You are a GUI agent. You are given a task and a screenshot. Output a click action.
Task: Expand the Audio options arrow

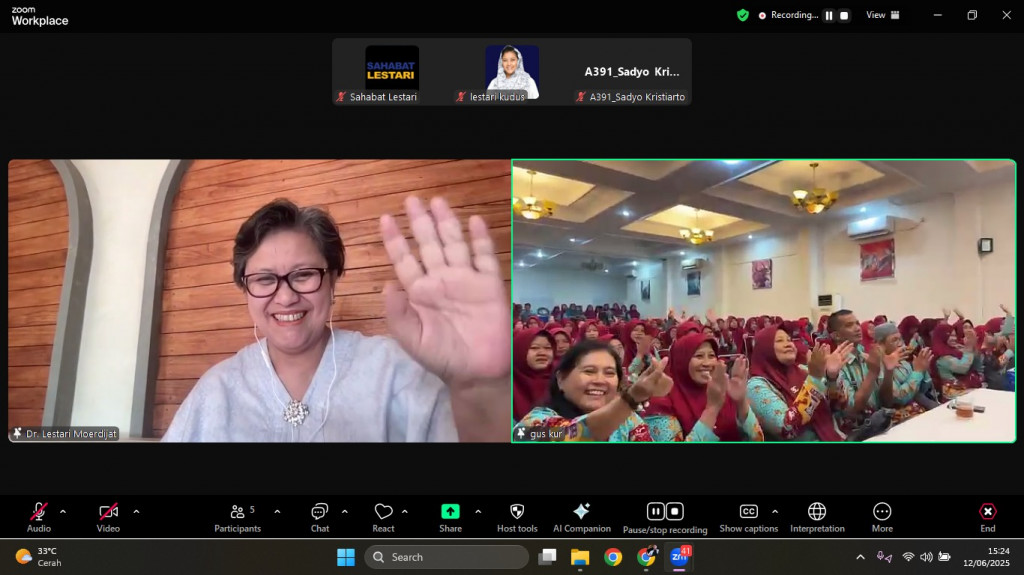click(x=63, y=512)
